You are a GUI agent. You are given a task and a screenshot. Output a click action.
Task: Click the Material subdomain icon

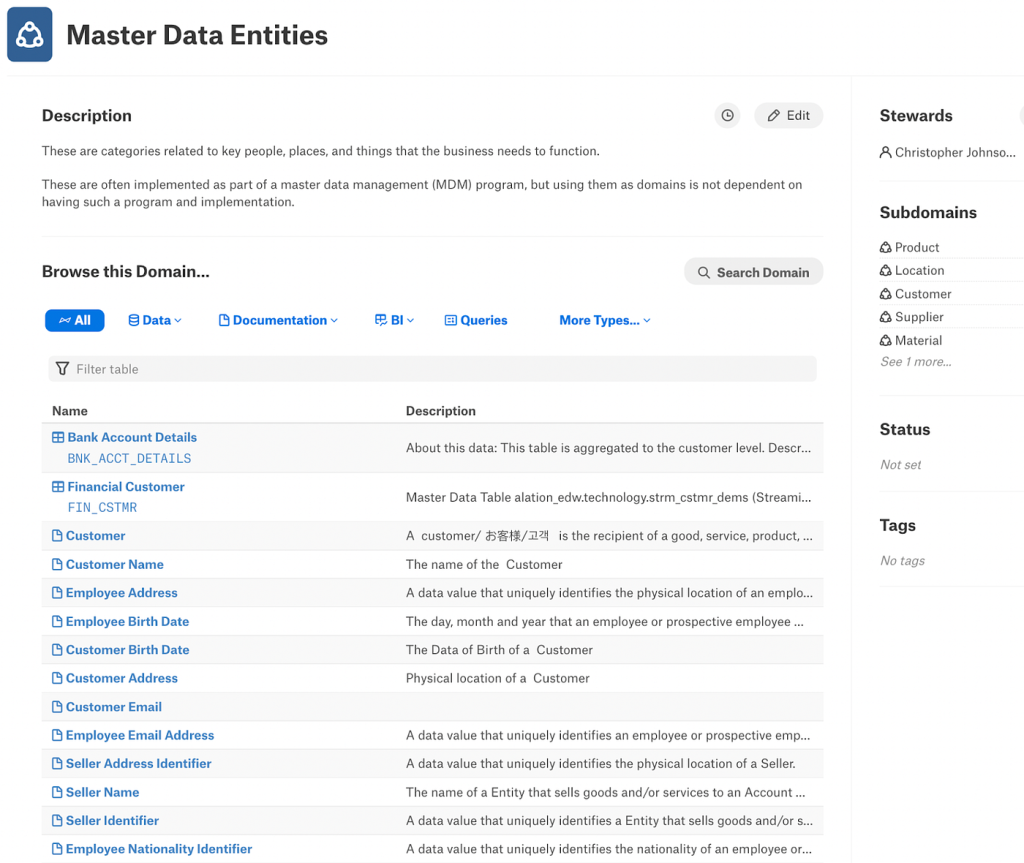pyautogui.click(x=886, y=340)
